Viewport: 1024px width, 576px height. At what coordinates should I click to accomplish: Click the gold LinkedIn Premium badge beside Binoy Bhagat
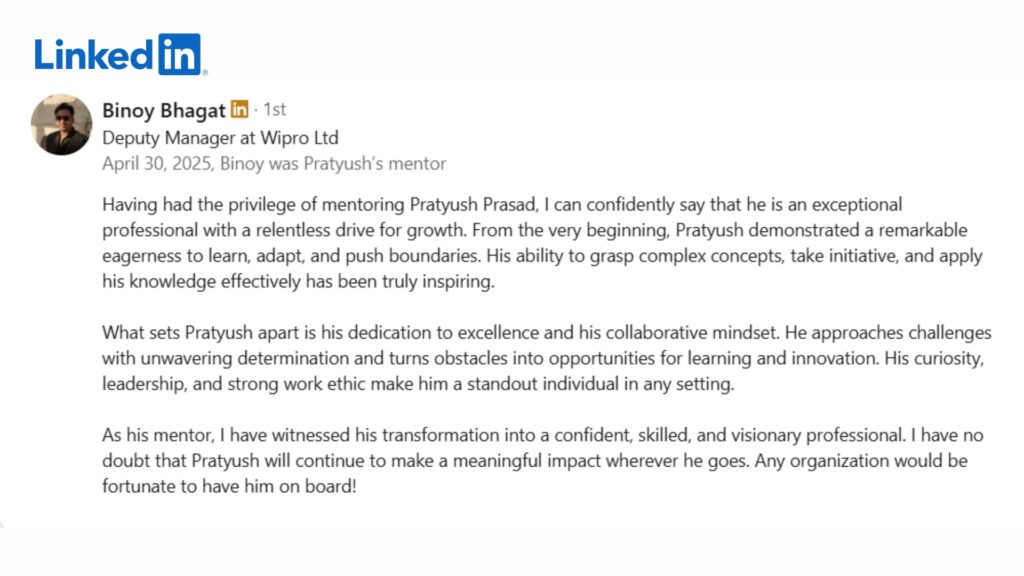click(240, 110)
